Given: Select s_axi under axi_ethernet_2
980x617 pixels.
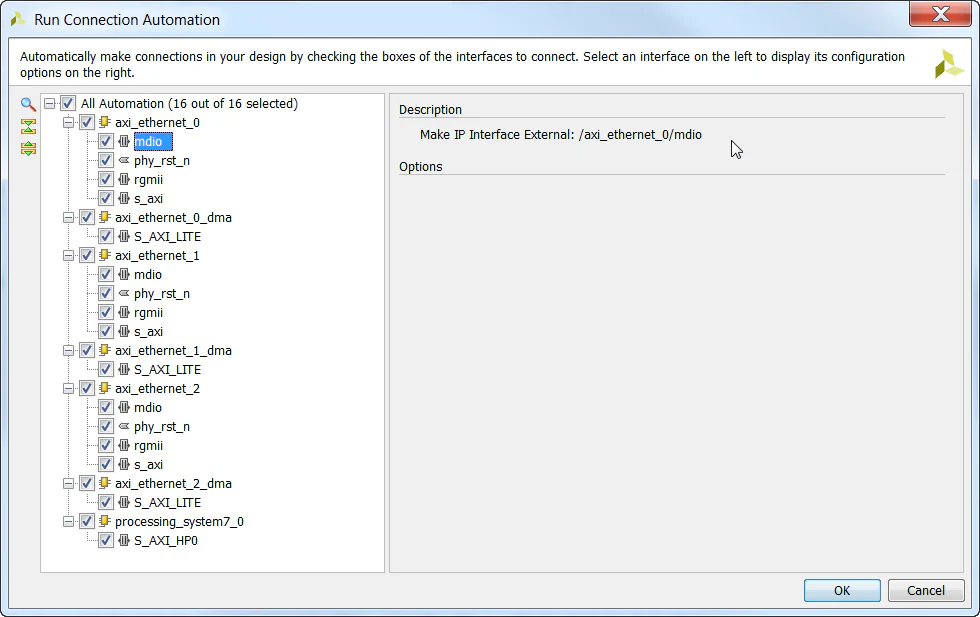Looking at the screenshot, I should click(x=148, y=464).
